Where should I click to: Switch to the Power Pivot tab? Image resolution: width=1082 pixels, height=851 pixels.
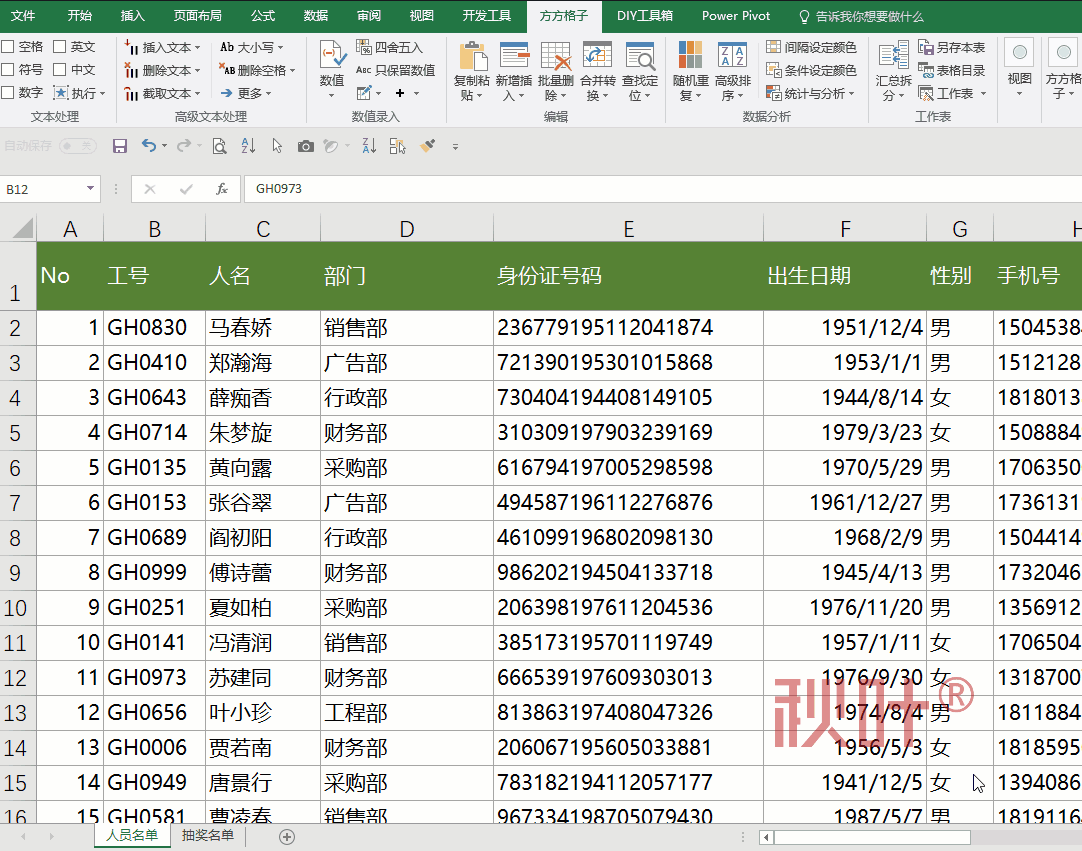[x=736, y=15]
